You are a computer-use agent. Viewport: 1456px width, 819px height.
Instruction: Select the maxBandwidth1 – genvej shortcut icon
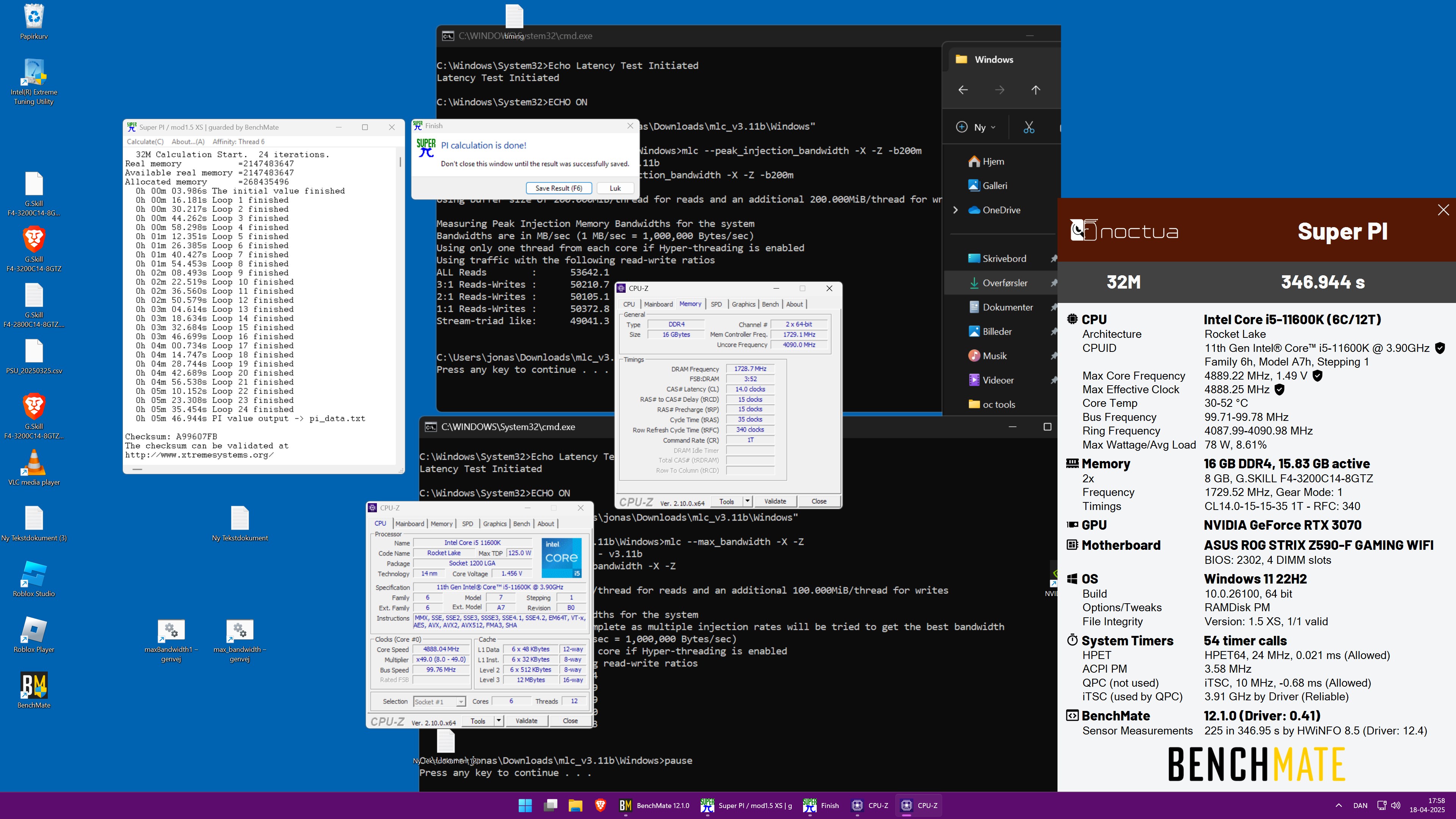(x=171, y=640)
